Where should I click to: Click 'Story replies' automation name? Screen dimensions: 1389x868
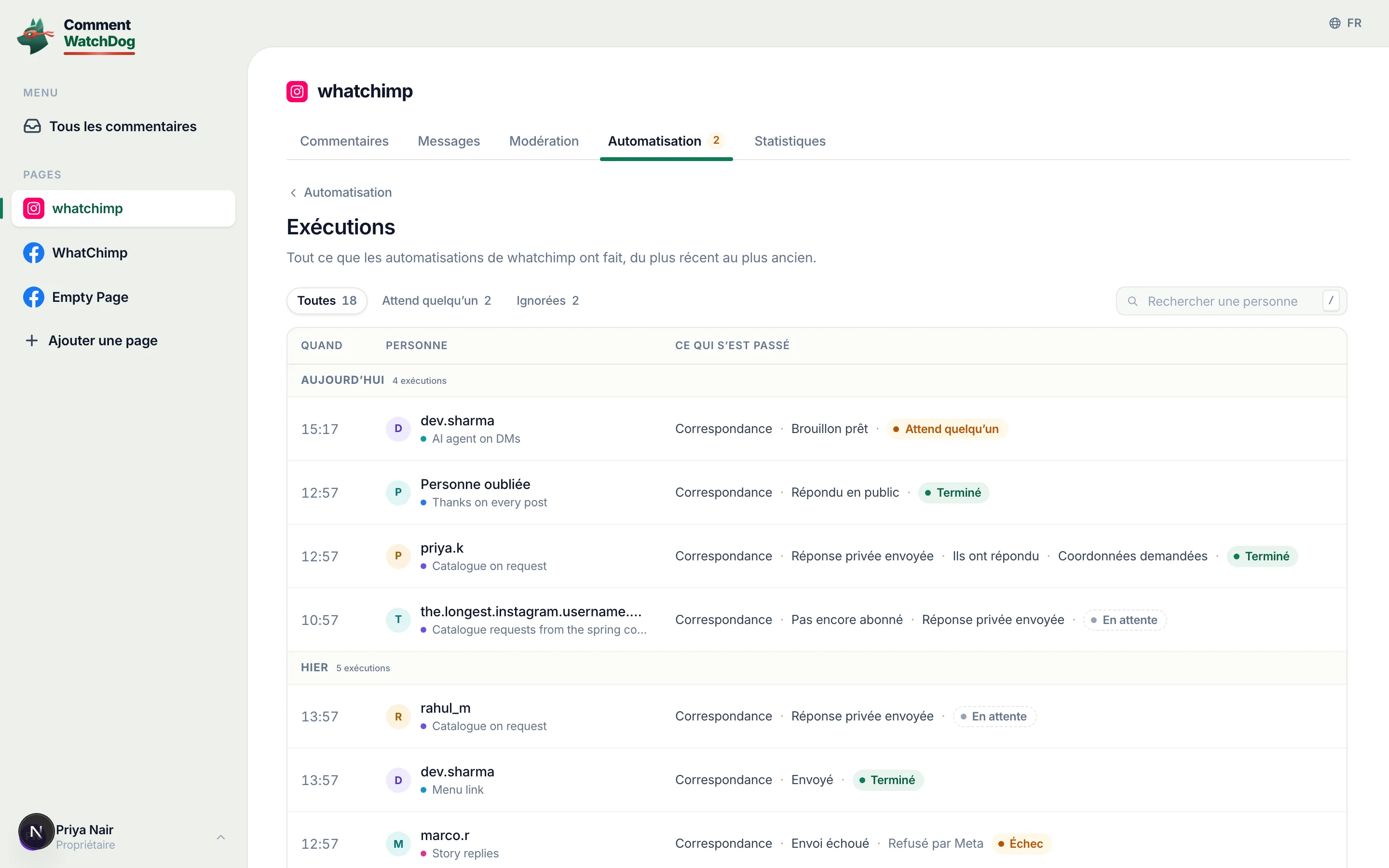pos(465,854)
